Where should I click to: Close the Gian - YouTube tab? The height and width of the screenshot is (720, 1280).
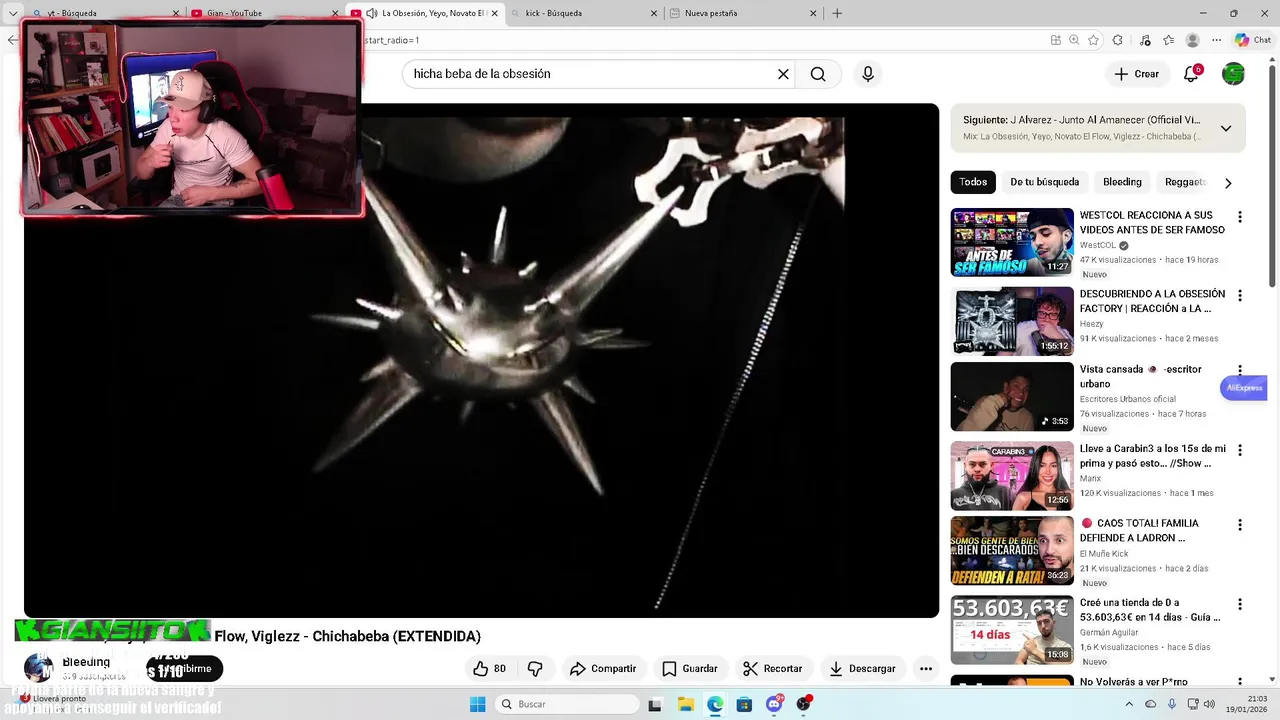[336, 13]
